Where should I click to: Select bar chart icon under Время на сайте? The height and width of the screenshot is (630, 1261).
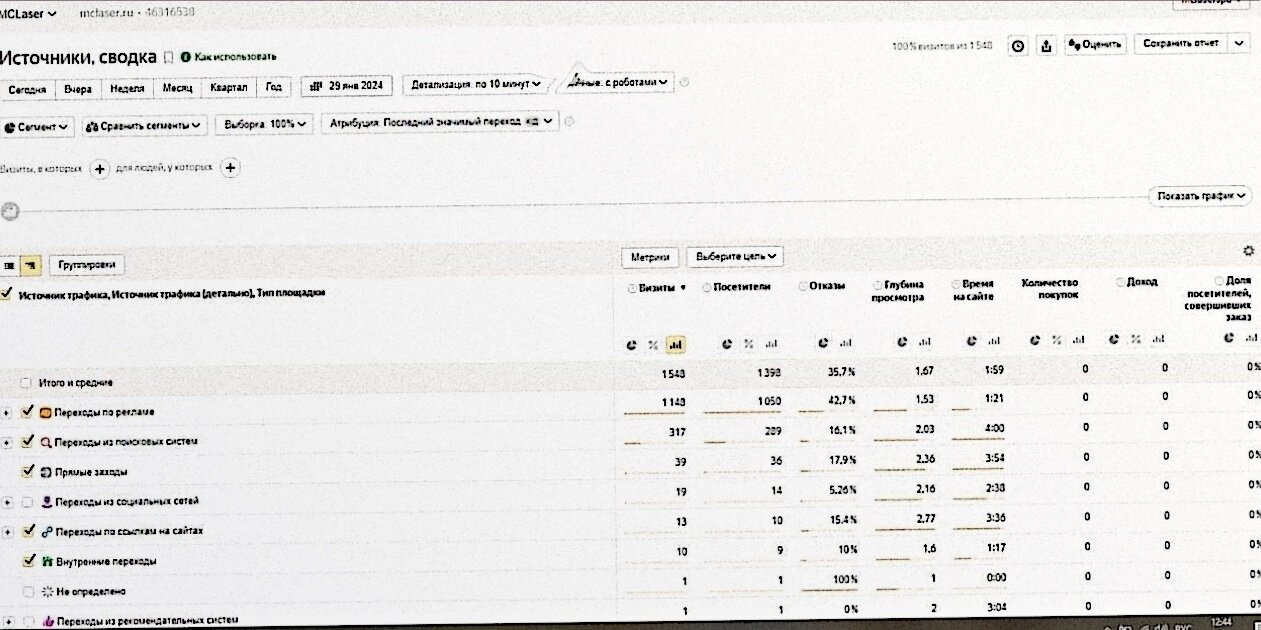(993, 341)
